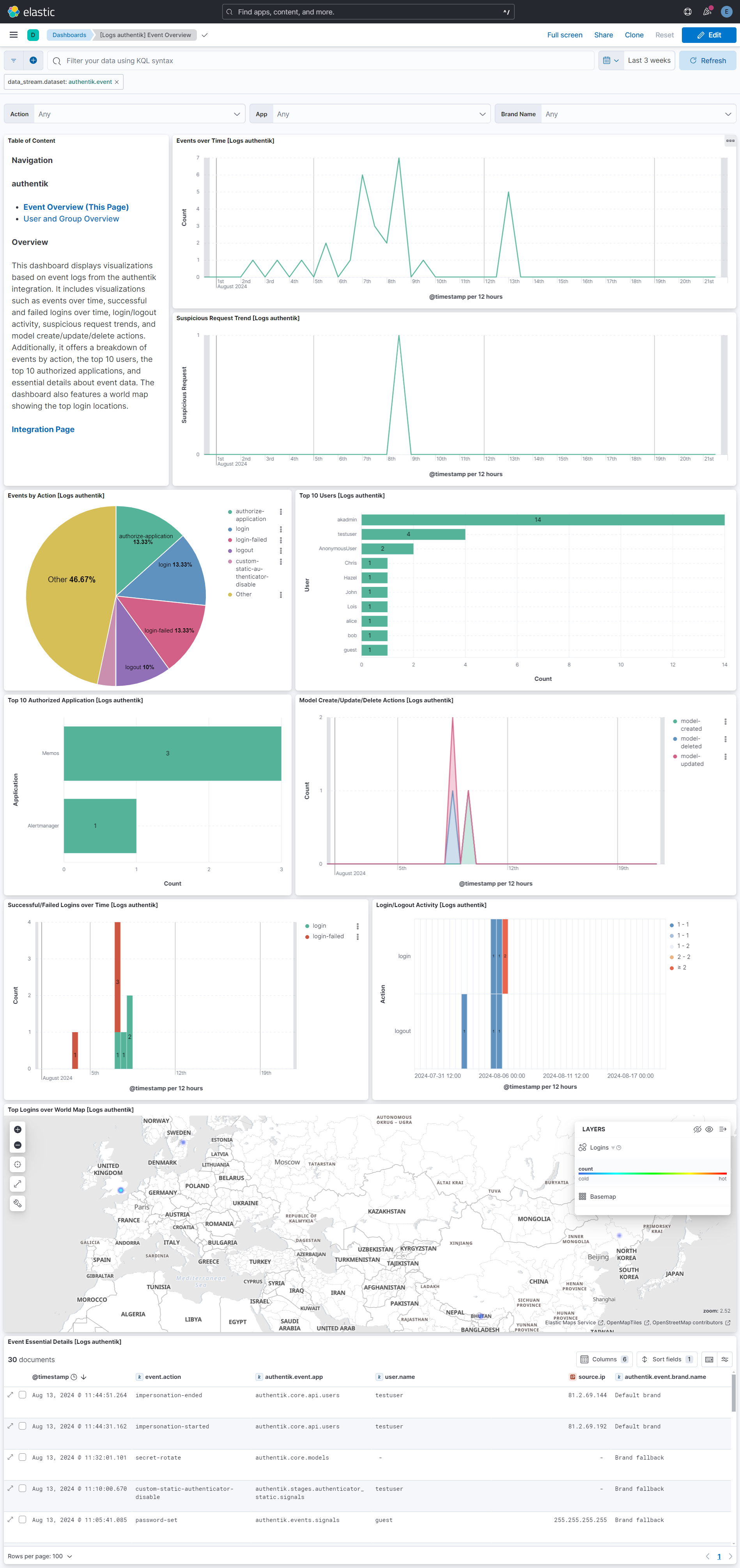Collapse the map Layers panel
Image resolution: width=740 pixels, height=1568 pixels.
(x=722, y=1129)
